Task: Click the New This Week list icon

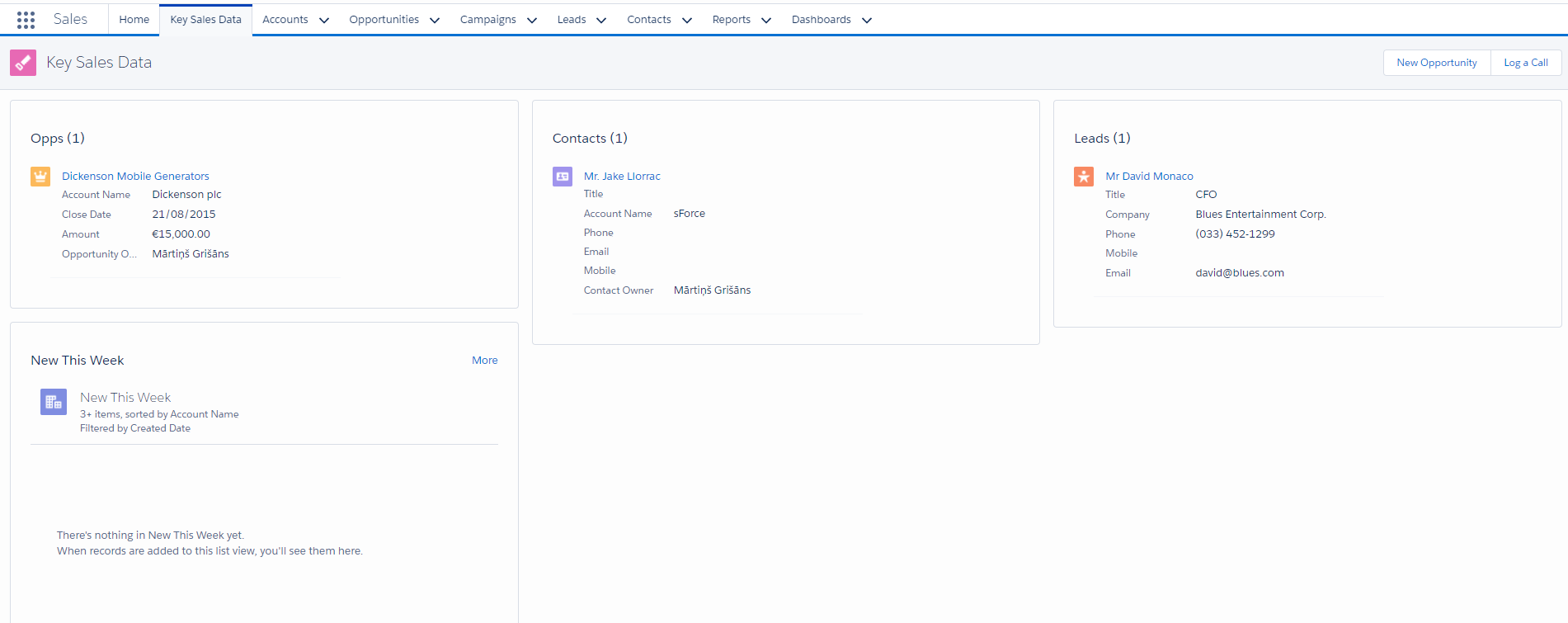Action: point(54,402)
